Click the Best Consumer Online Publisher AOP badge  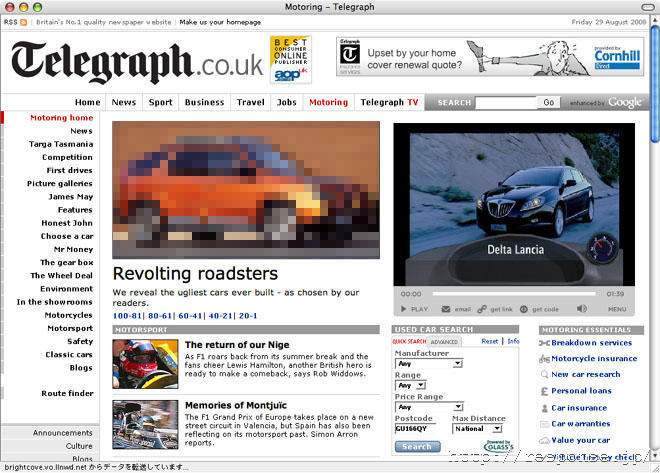[290, 59]
